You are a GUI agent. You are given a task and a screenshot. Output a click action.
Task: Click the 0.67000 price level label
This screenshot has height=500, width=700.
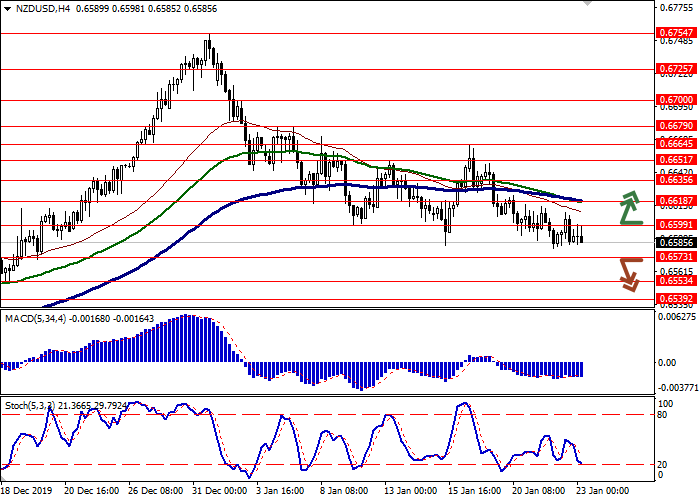[x=676, y=100]
